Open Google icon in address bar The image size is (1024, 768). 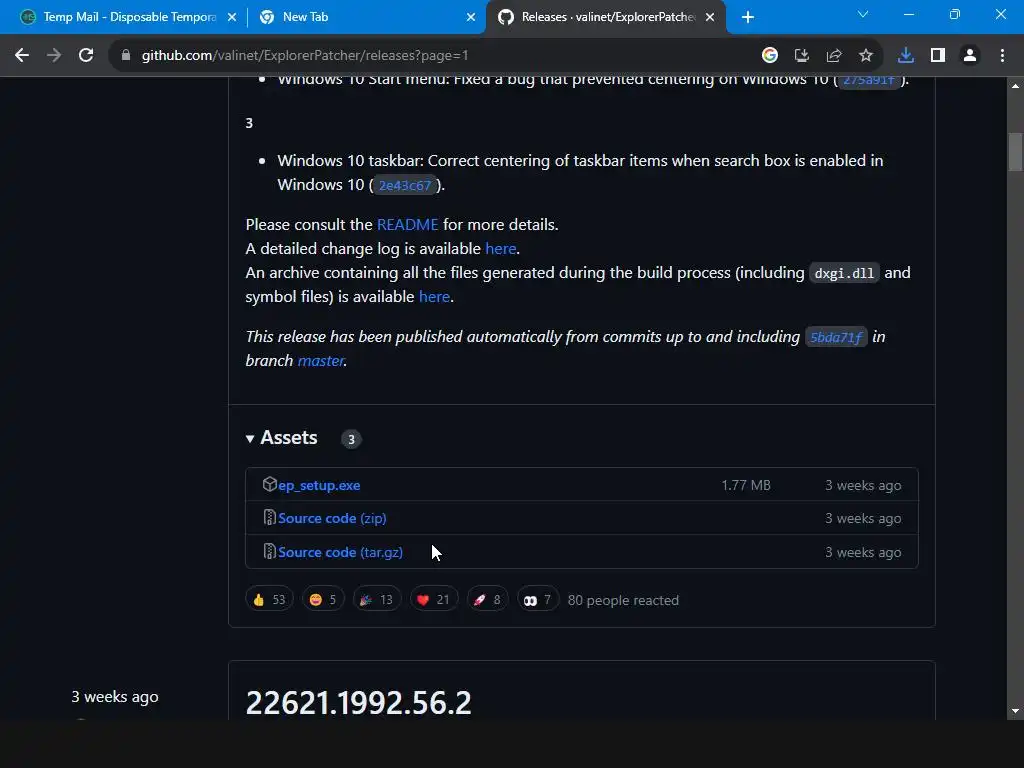click(770, 56)
